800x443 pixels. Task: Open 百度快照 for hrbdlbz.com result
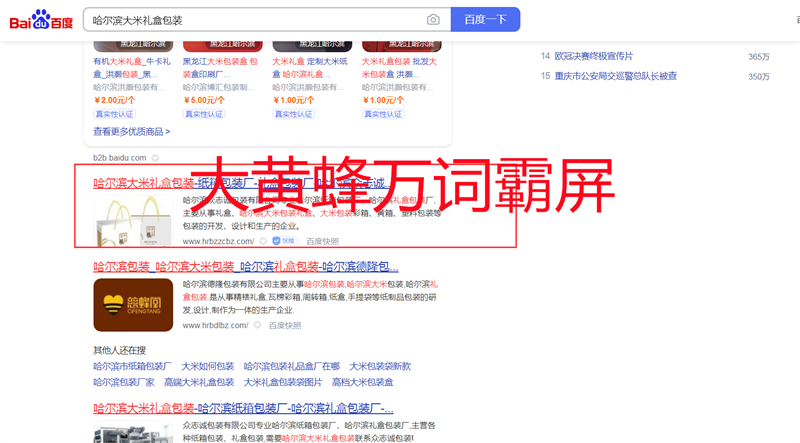pyautogui.click(x=285, y=325)
